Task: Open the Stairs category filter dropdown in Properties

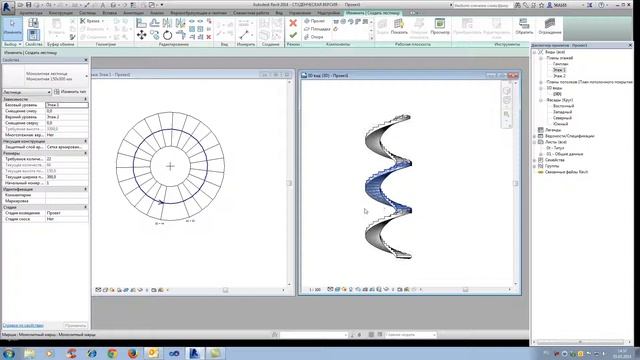Action: click(27, 92)
